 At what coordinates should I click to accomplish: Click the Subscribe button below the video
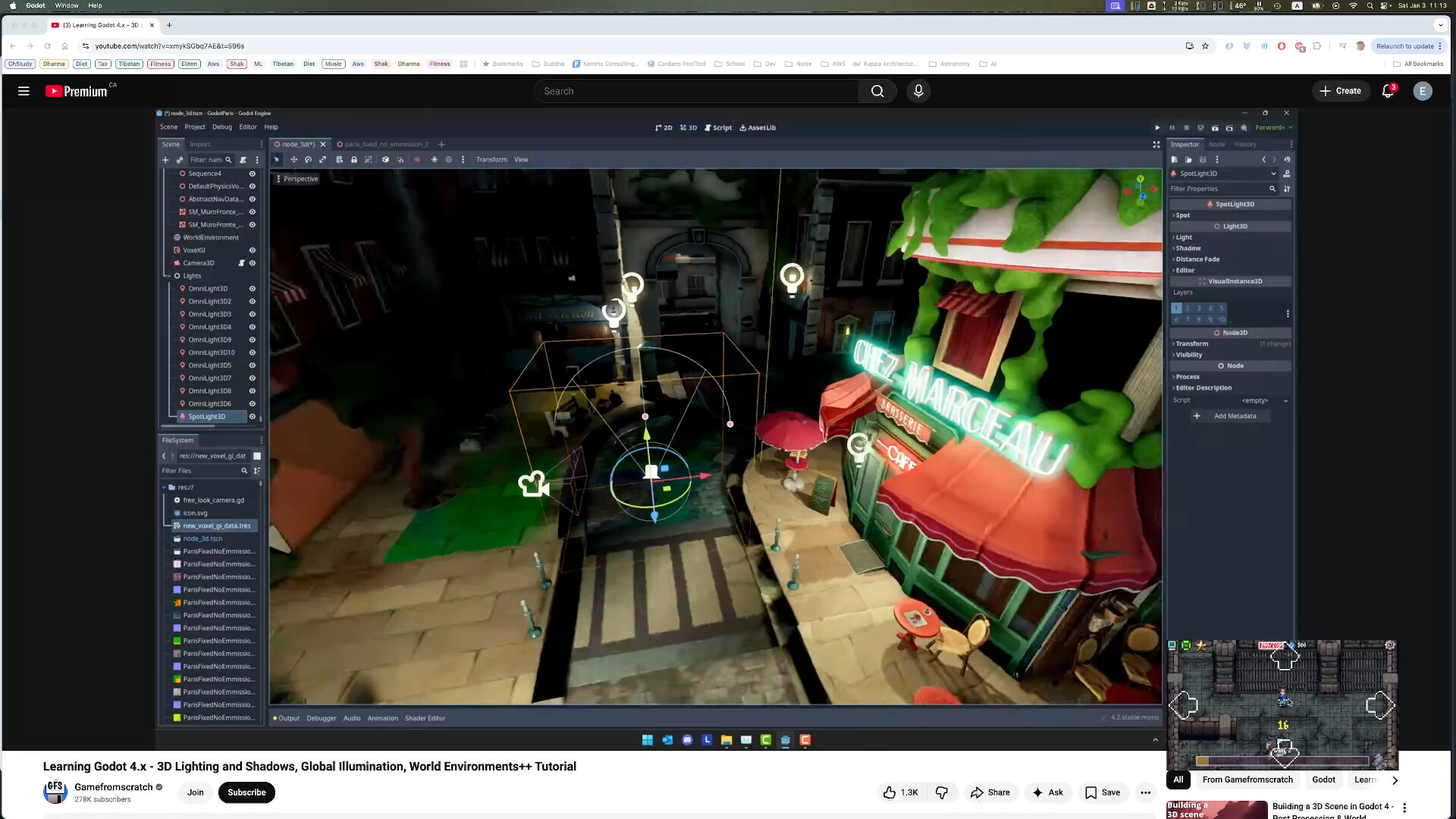click(246, 792)
